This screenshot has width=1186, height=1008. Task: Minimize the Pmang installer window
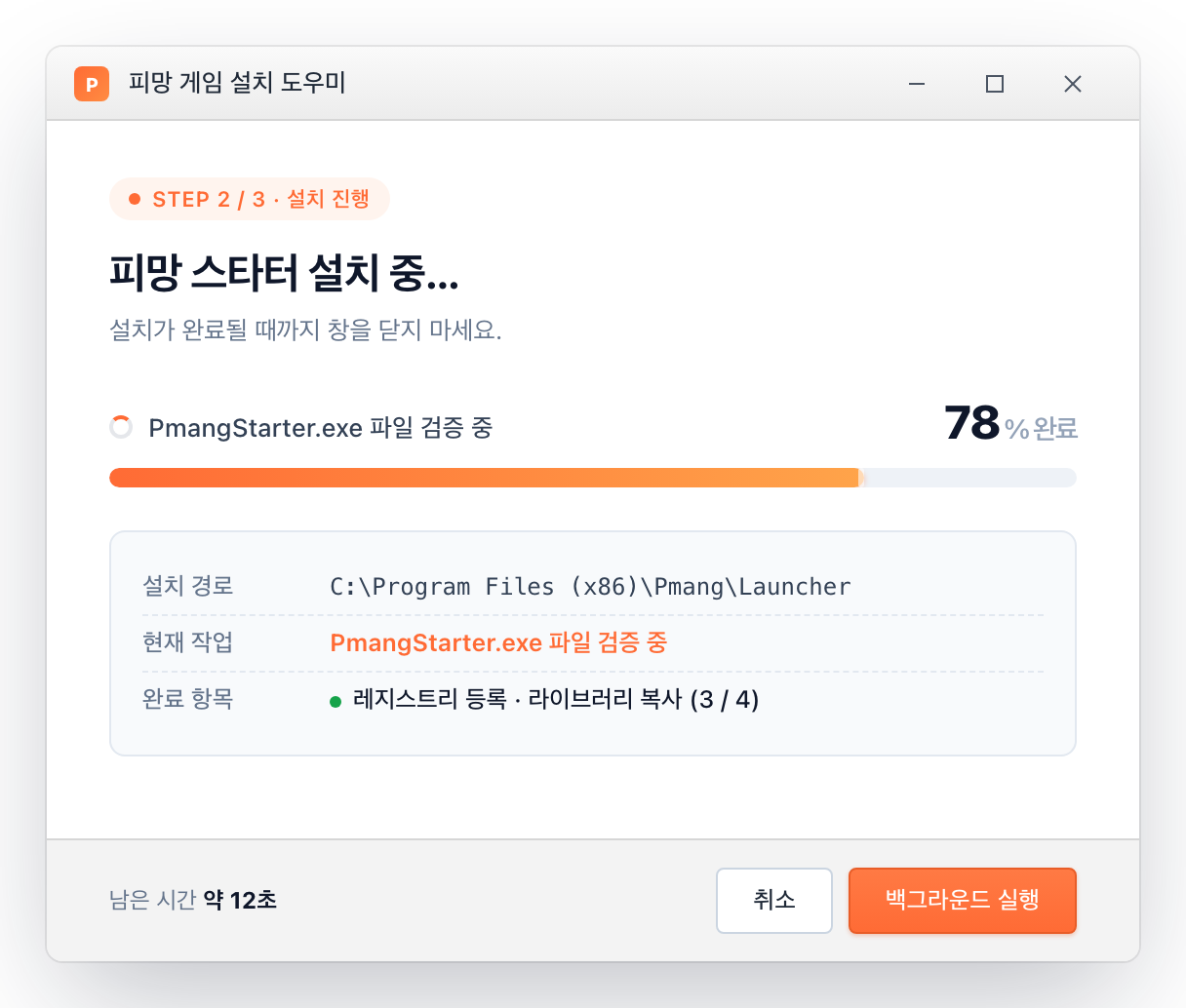tap(917, 84)
